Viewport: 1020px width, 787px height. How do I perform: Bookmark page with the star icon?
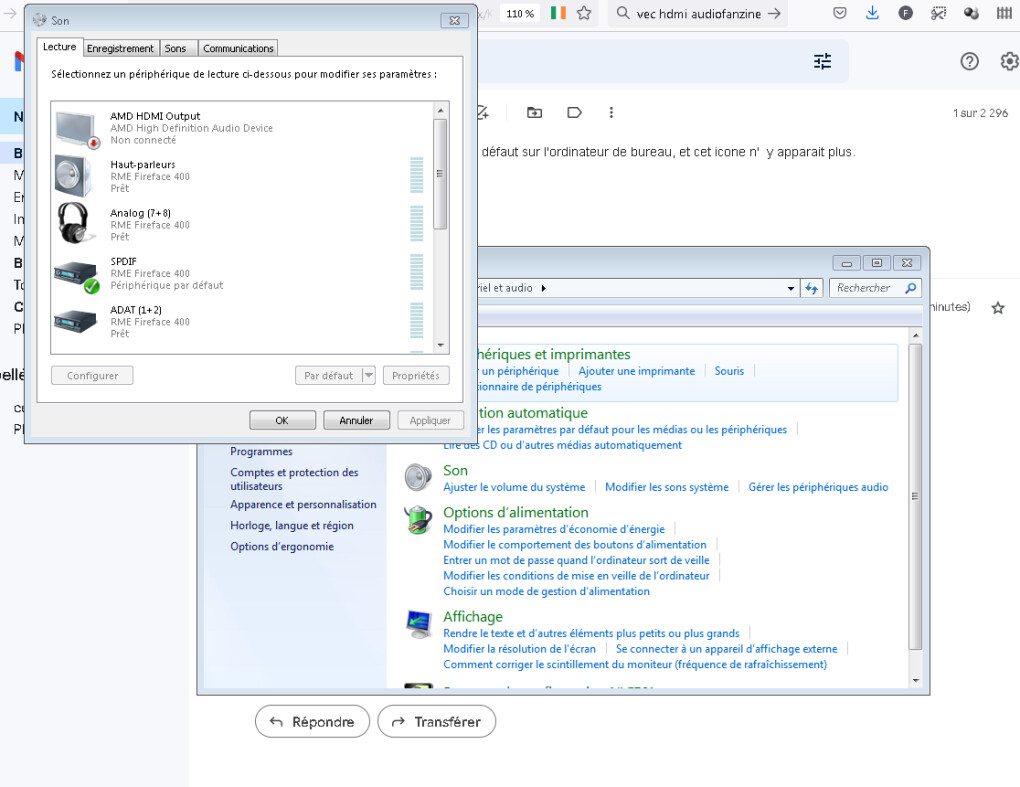pyautogui.click(x=584, y=13)
